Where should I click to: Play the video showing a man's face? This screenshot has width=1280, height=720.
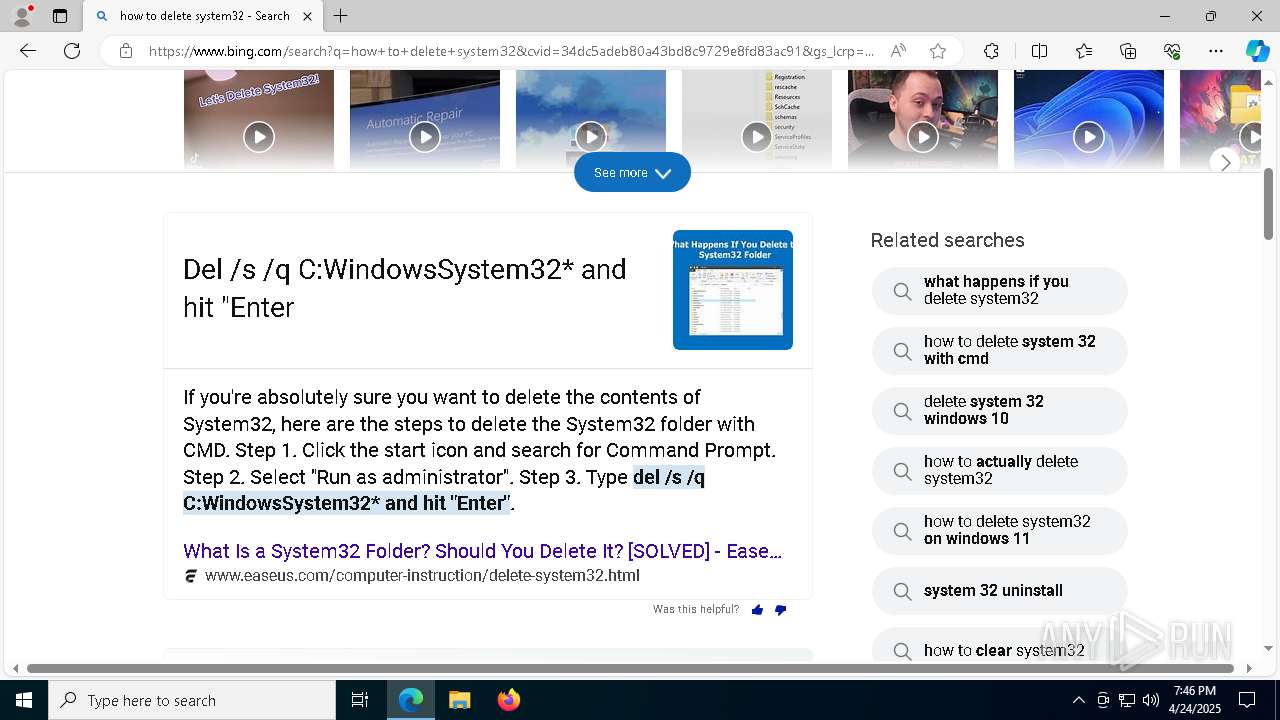click(923, 137)
